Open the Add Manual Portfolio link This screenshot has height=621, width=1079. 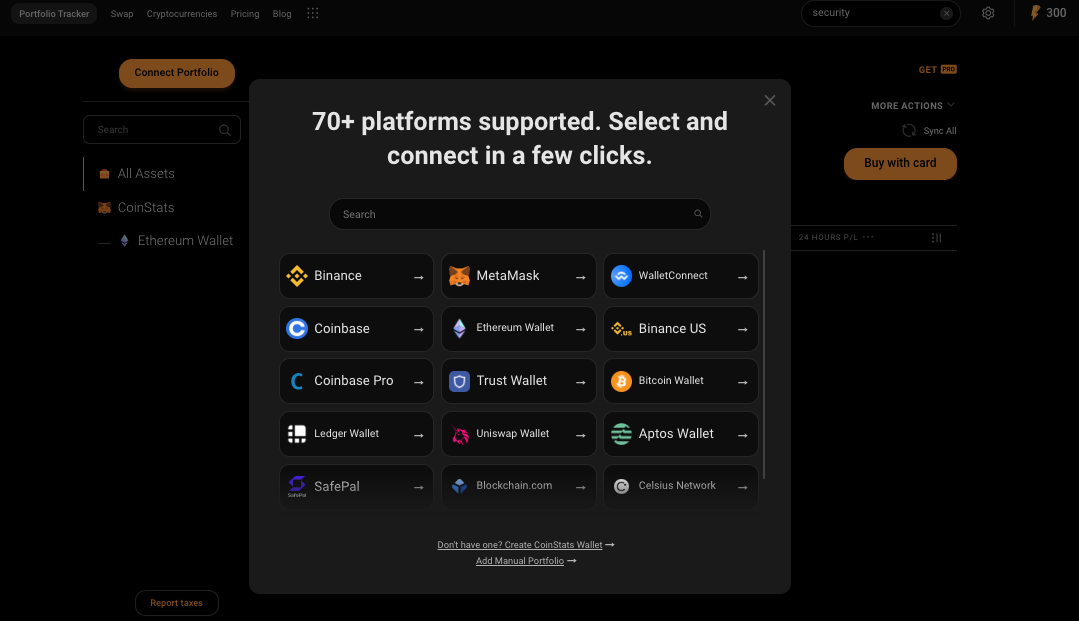tap(520, 561)
